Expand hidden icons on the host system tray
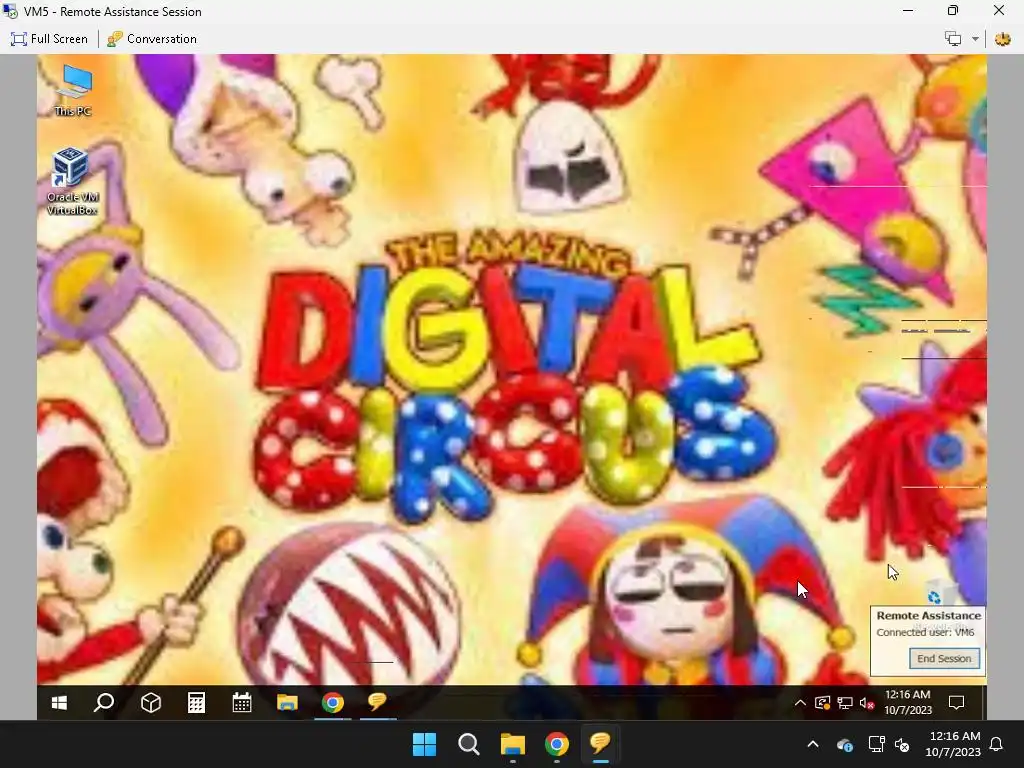The image size is (1024, 768). pyautogui.click(x=812, y=744)
